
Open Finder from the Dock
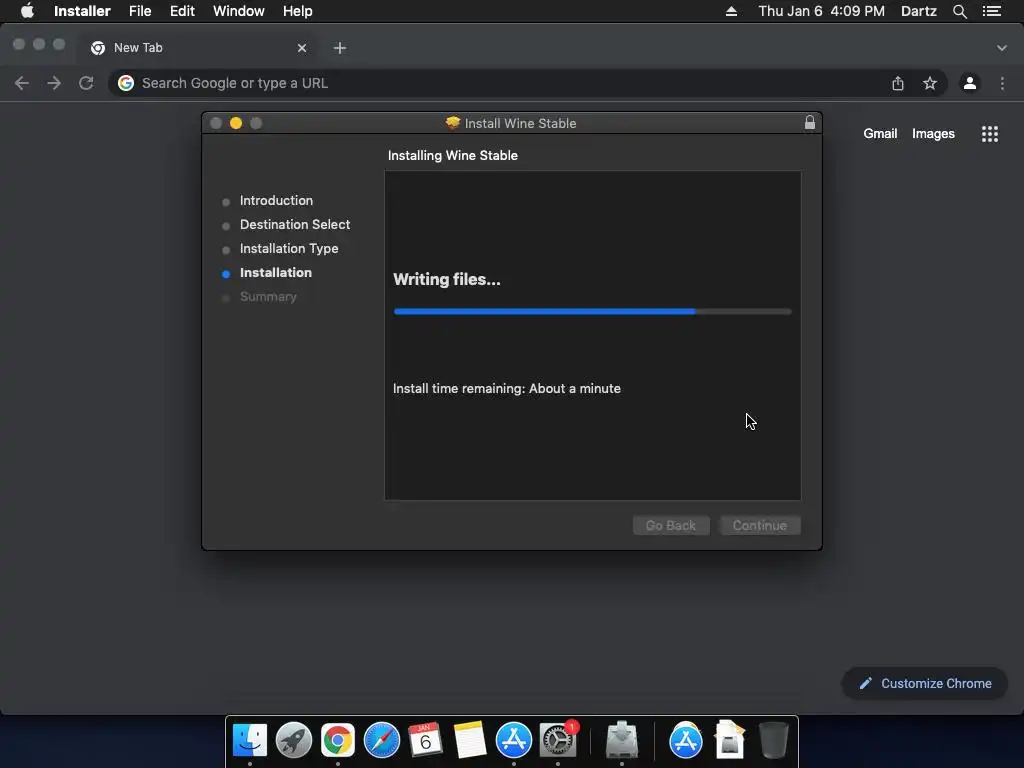[249, 741]
